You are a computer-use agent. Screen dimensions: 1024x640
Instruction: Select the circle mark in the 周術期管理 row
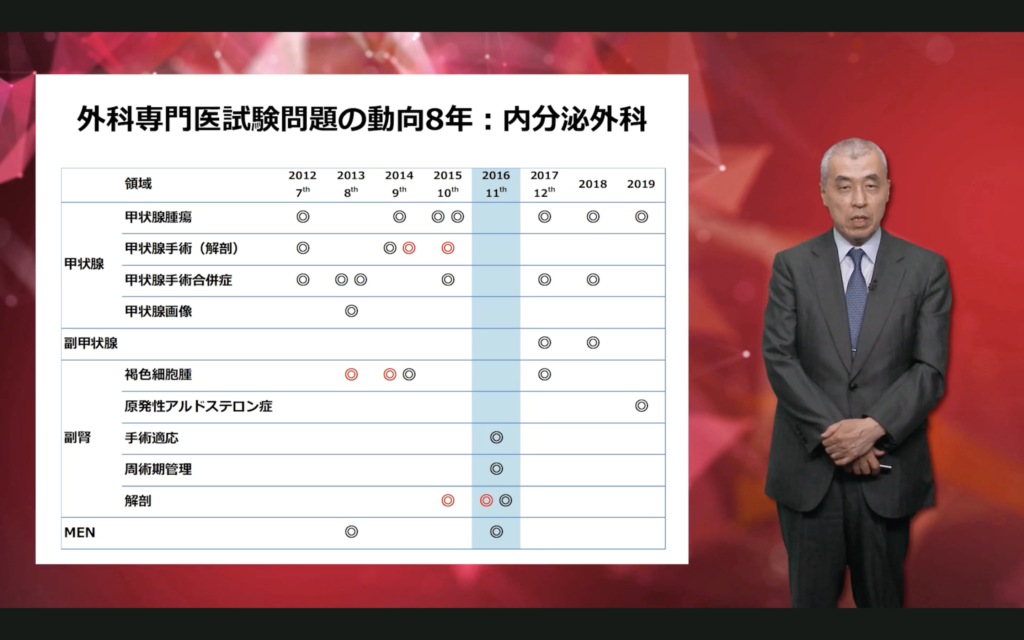pos(496,468)
